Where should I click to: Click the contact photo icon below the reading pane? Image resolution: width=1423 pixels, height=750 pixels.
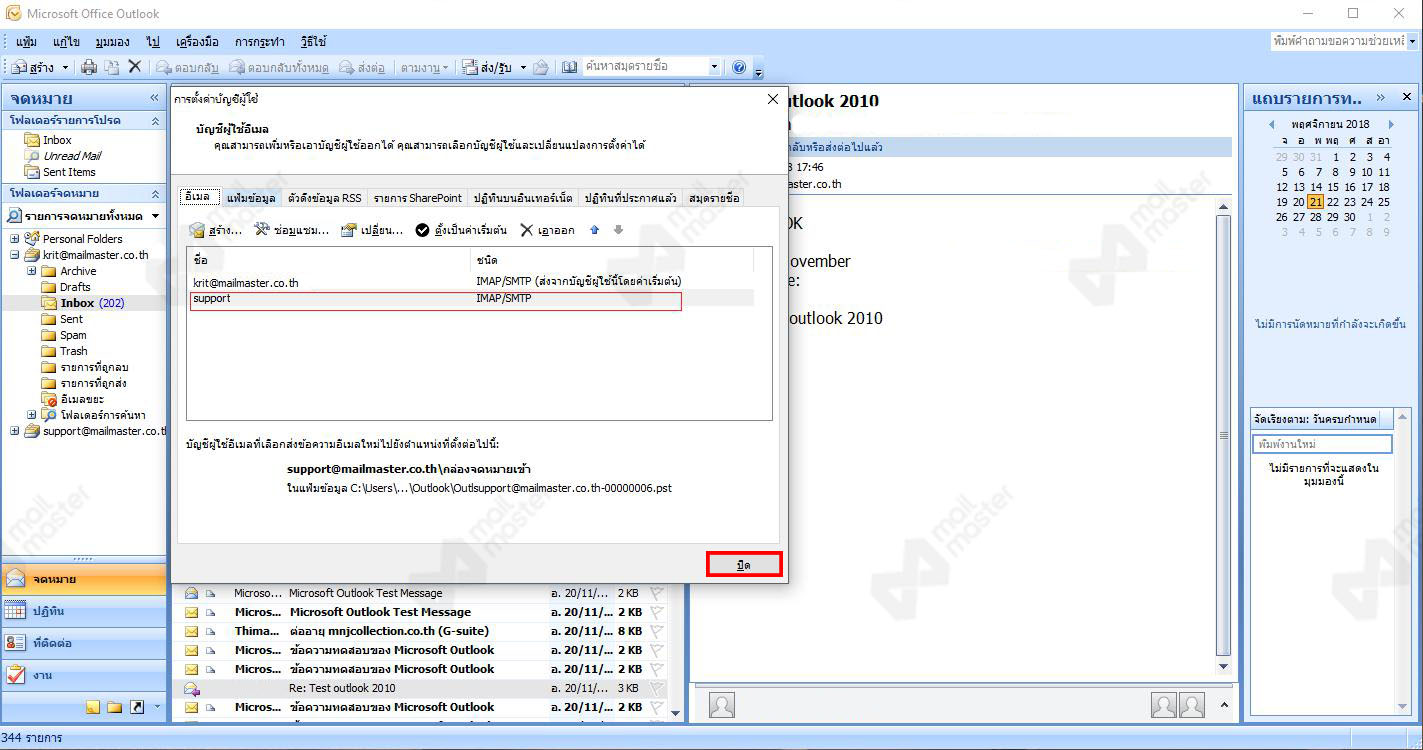pos(721,705)
